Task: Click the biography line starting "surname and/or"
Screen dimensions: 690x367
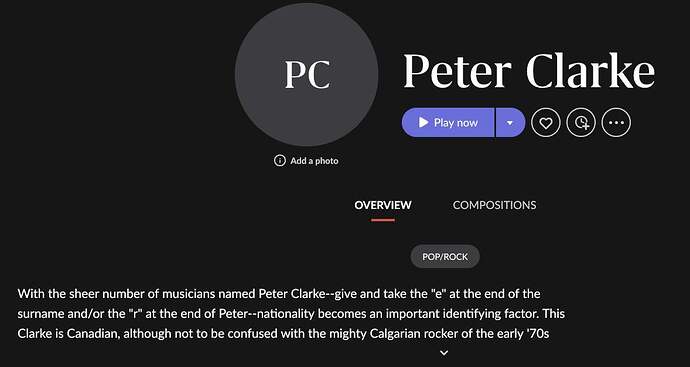Action: click(x=291, y=314)
